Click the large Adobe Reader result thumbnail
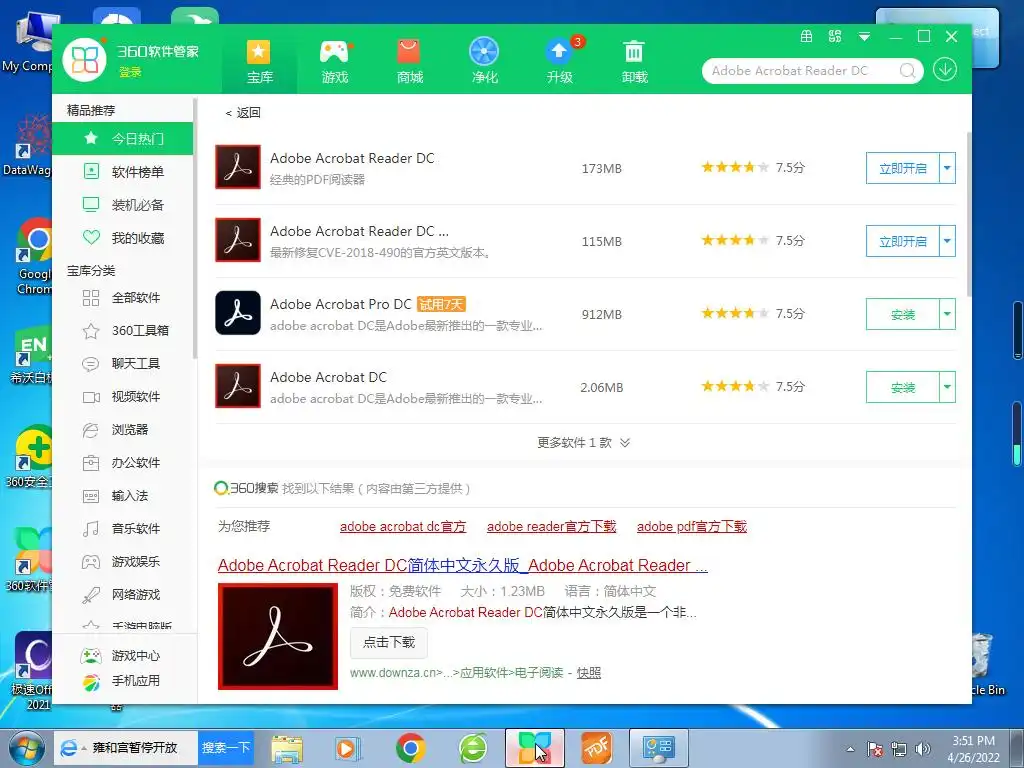 pyautogui.click(x=278, y=636)
